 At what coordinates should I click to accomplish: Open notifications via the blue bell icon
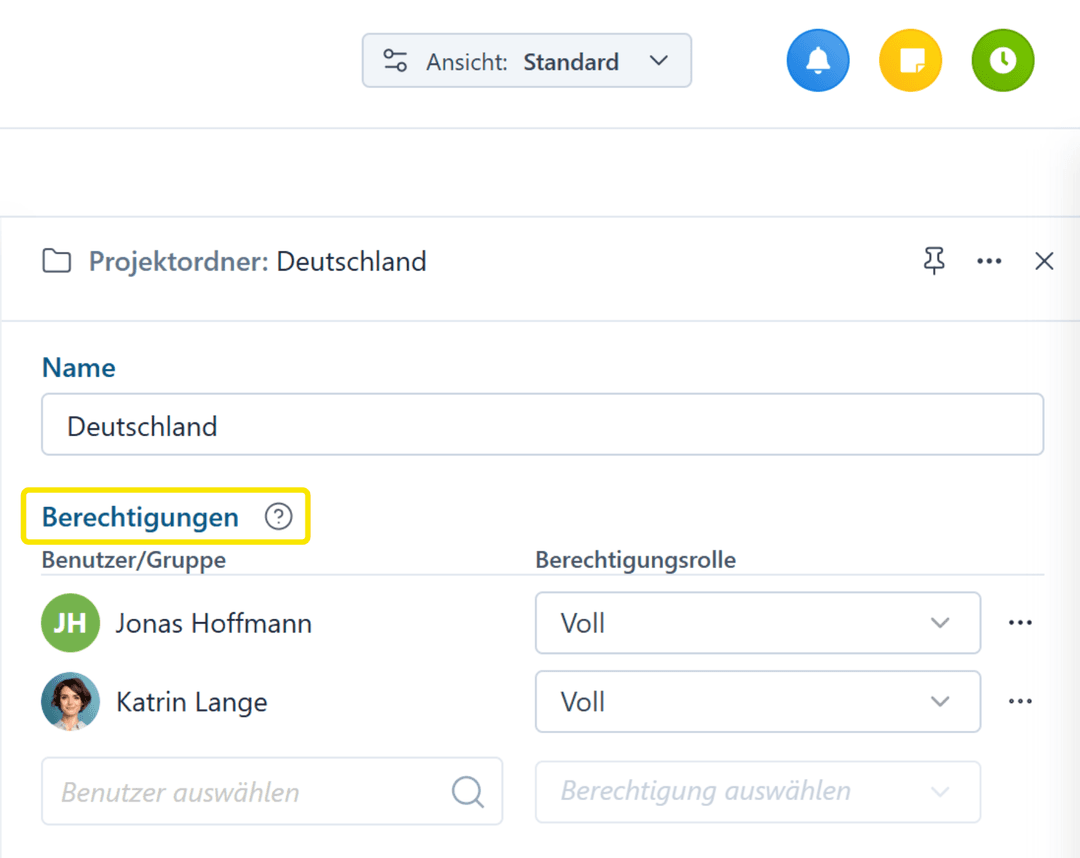point(817,61)
